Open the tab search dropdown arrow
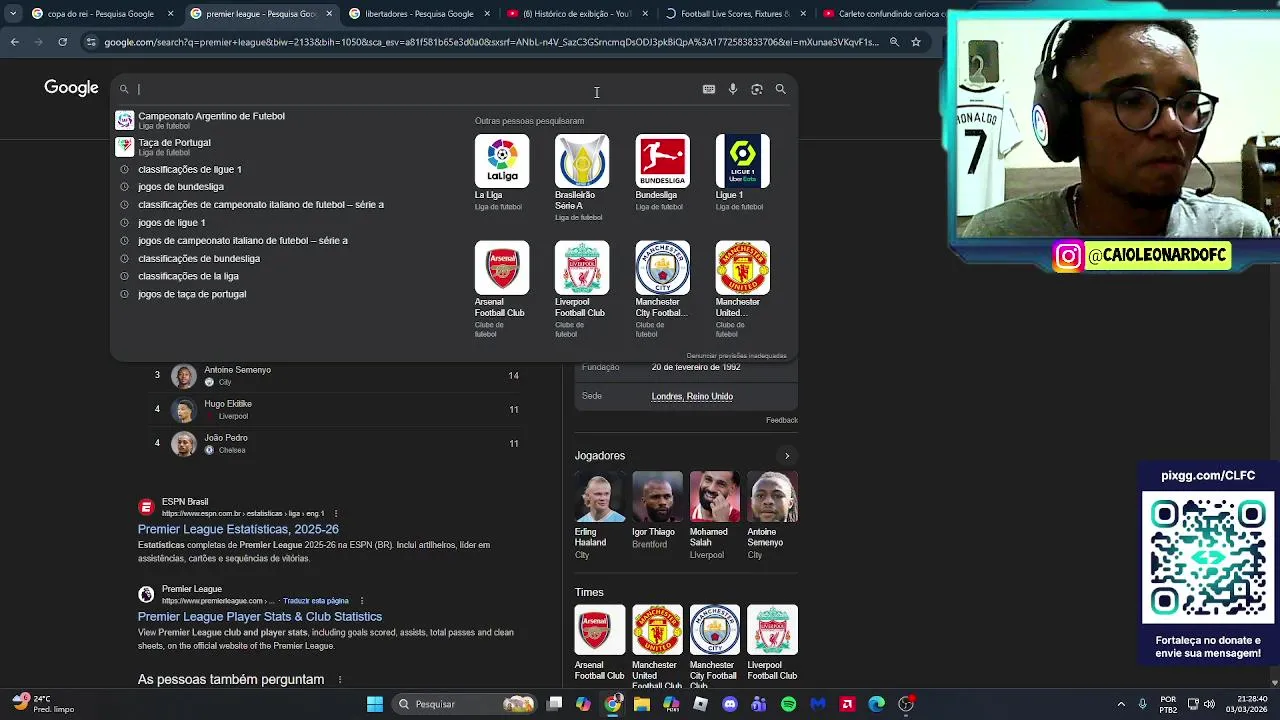Viewport: 1280px width, 720px height. (12, 14)
